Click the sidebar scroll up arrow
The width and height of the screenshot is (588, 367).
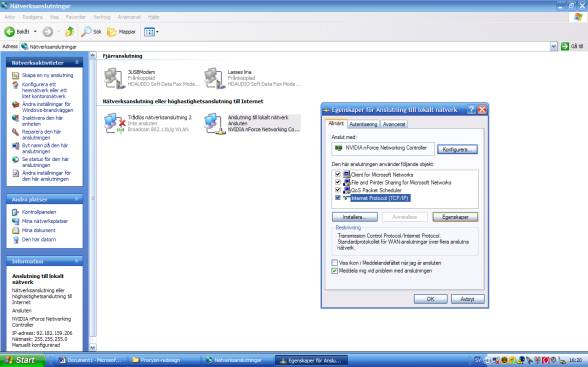tap(93, 55)
